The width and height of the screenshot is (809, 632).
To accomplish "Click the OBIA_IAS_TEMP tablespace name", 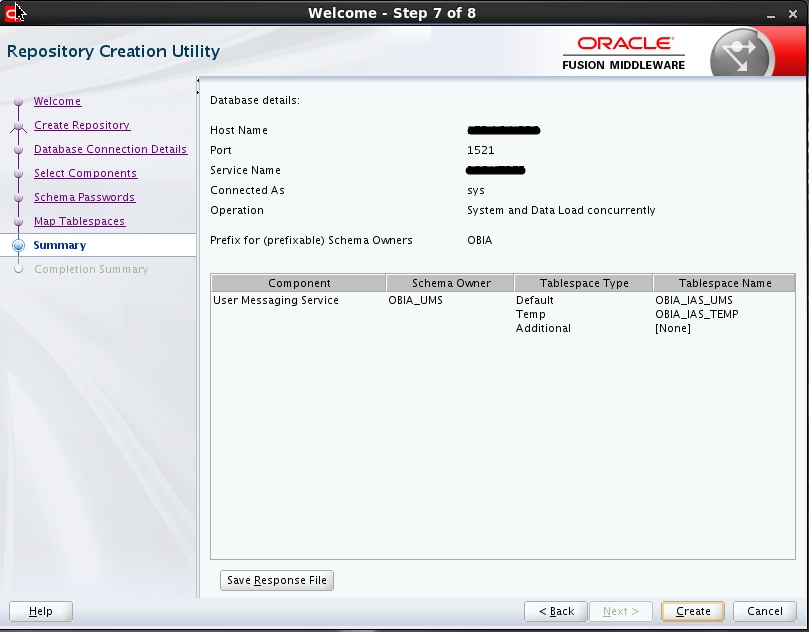I will [697, 314].
